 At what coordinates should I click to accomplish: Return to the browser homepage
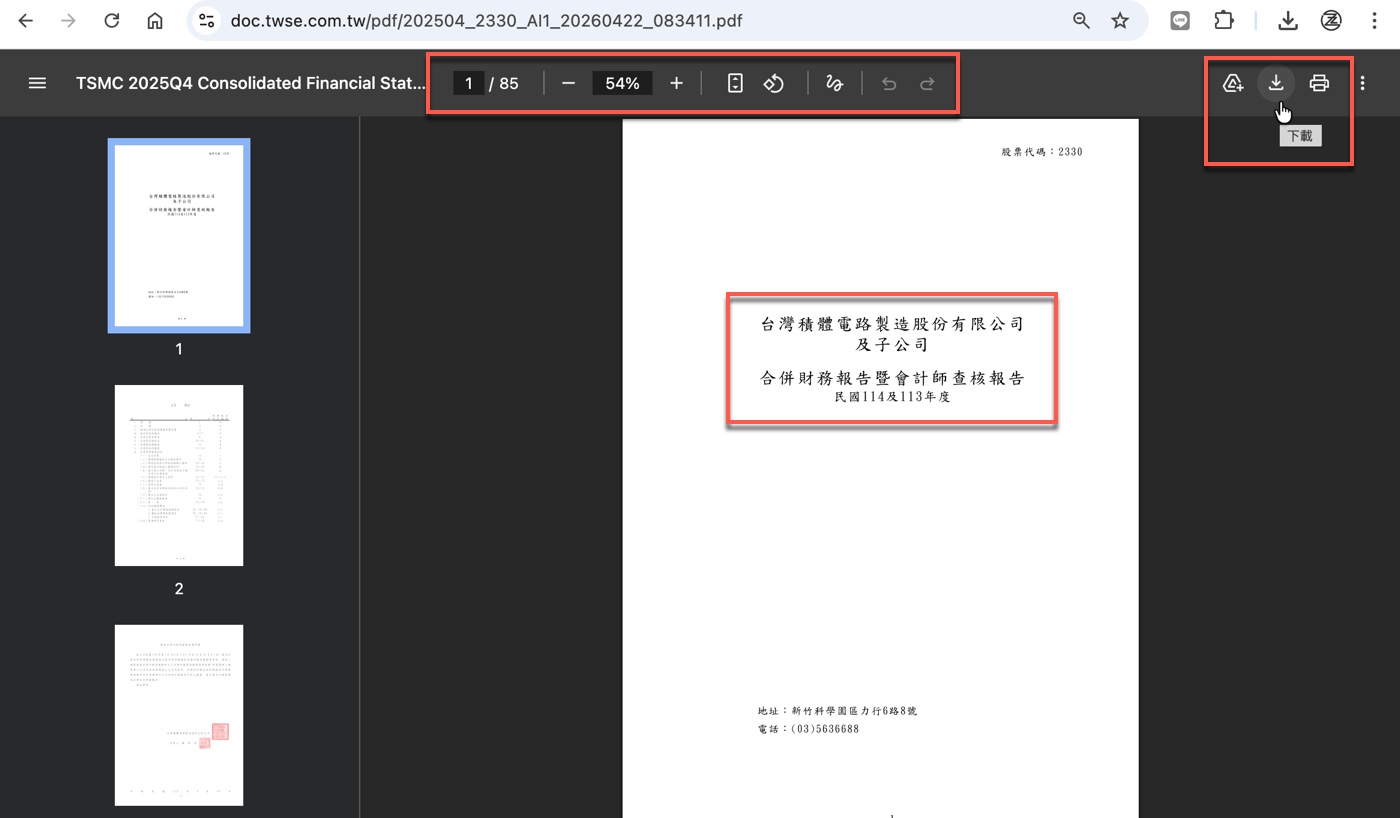(154, 20)
